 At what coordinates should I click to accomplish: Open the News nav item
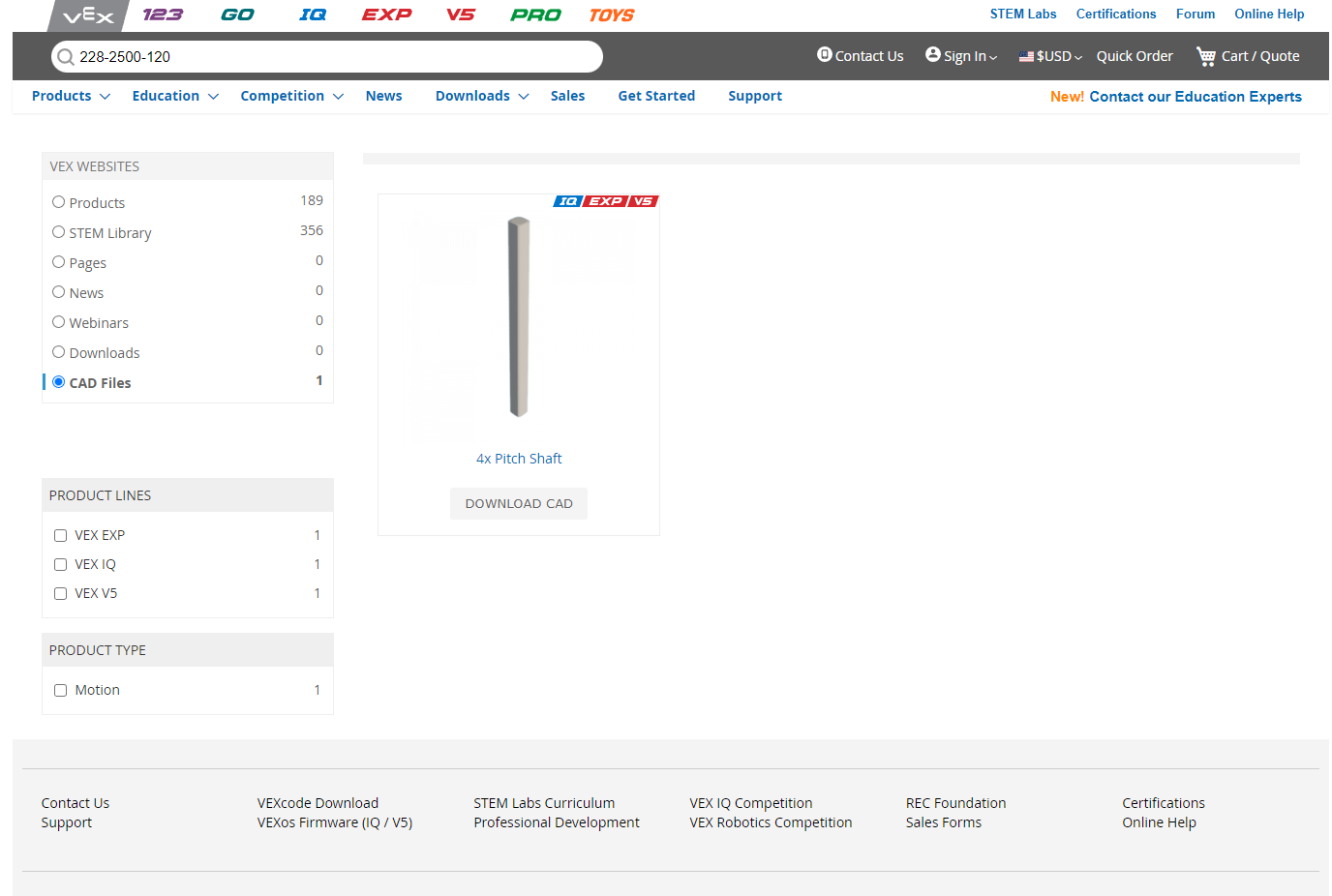click(x=383, y=96)
